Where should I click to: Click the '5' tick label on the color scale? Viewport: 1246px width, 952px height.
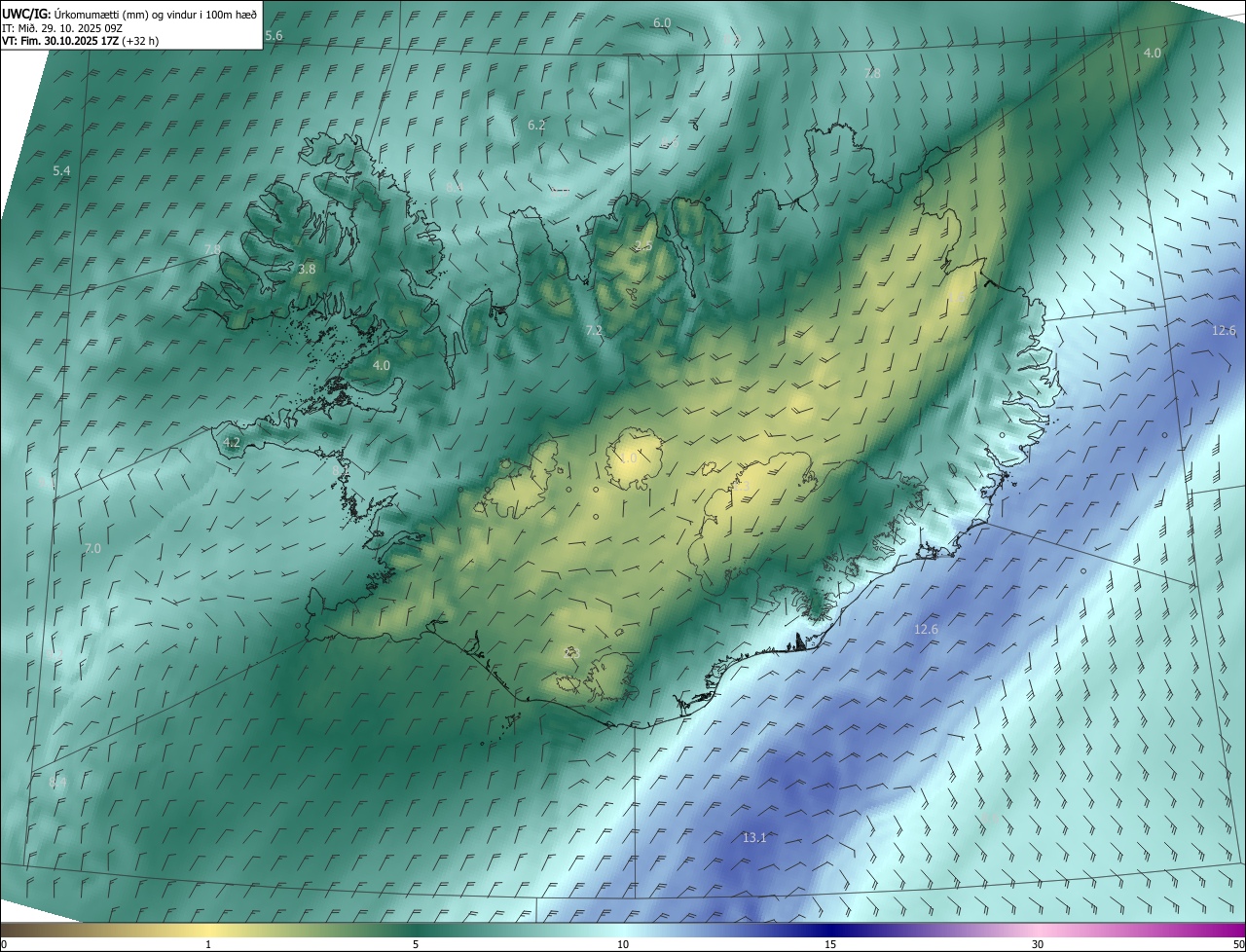pyautogui.click(x=416, y=945)
